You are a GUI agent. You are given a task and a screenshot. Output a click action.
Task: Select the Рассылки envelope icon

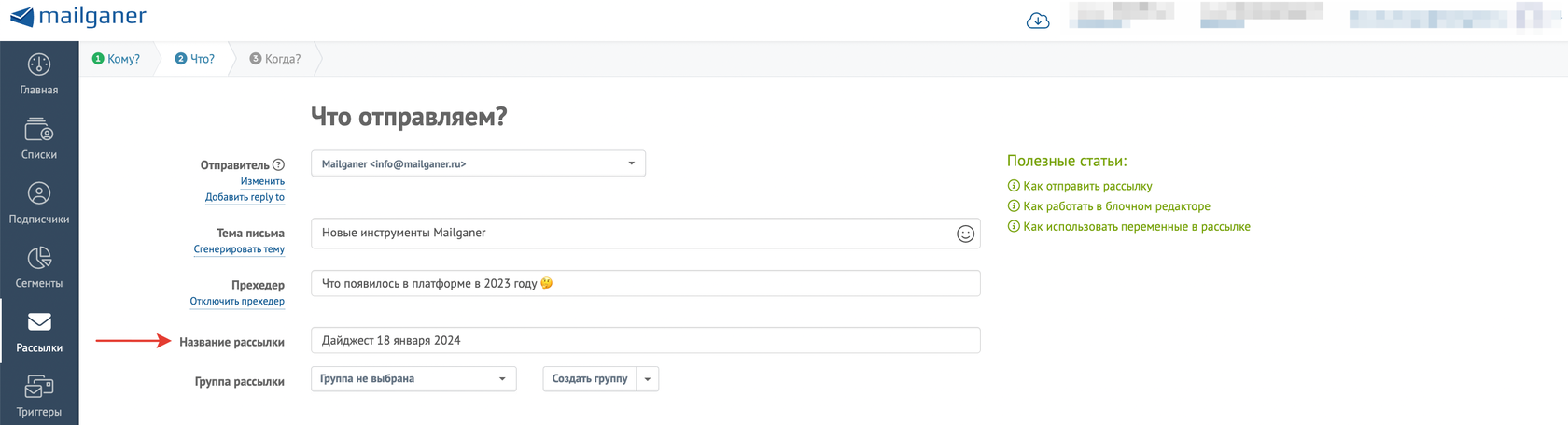tap(39, 322)
